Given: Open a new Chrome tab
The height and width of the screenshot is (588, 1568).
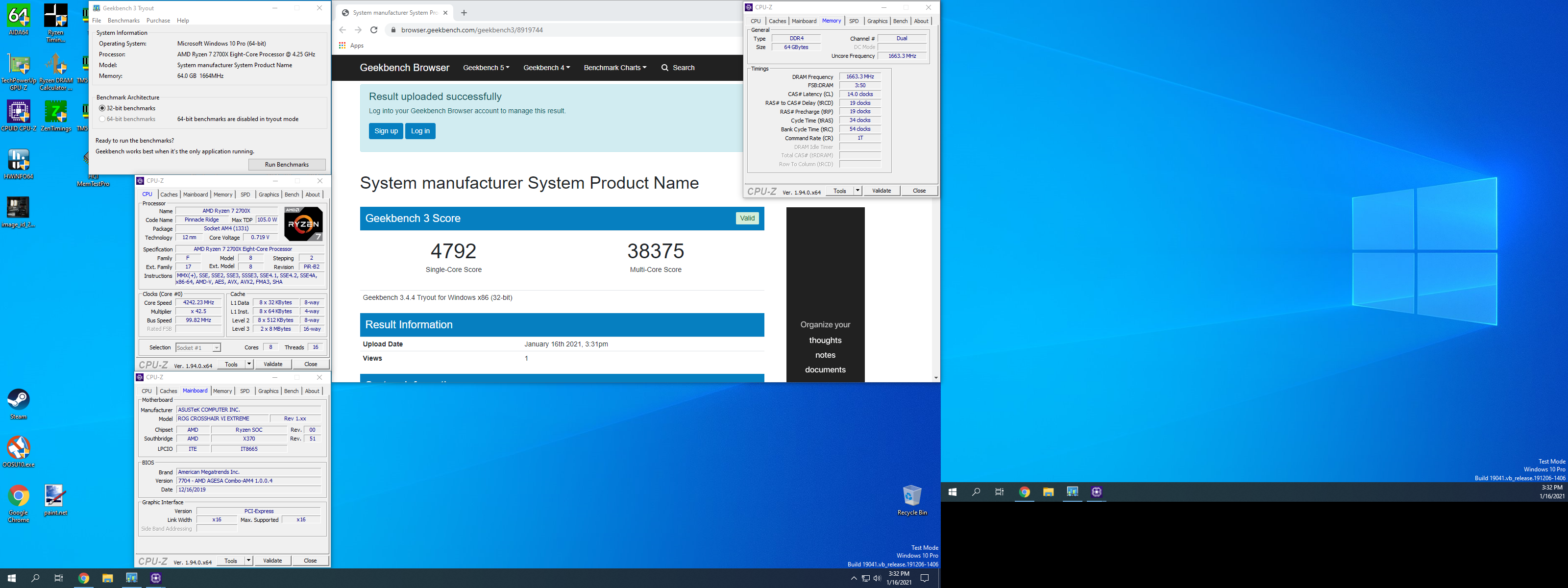Looking at the screenshot, I should 464,13.
